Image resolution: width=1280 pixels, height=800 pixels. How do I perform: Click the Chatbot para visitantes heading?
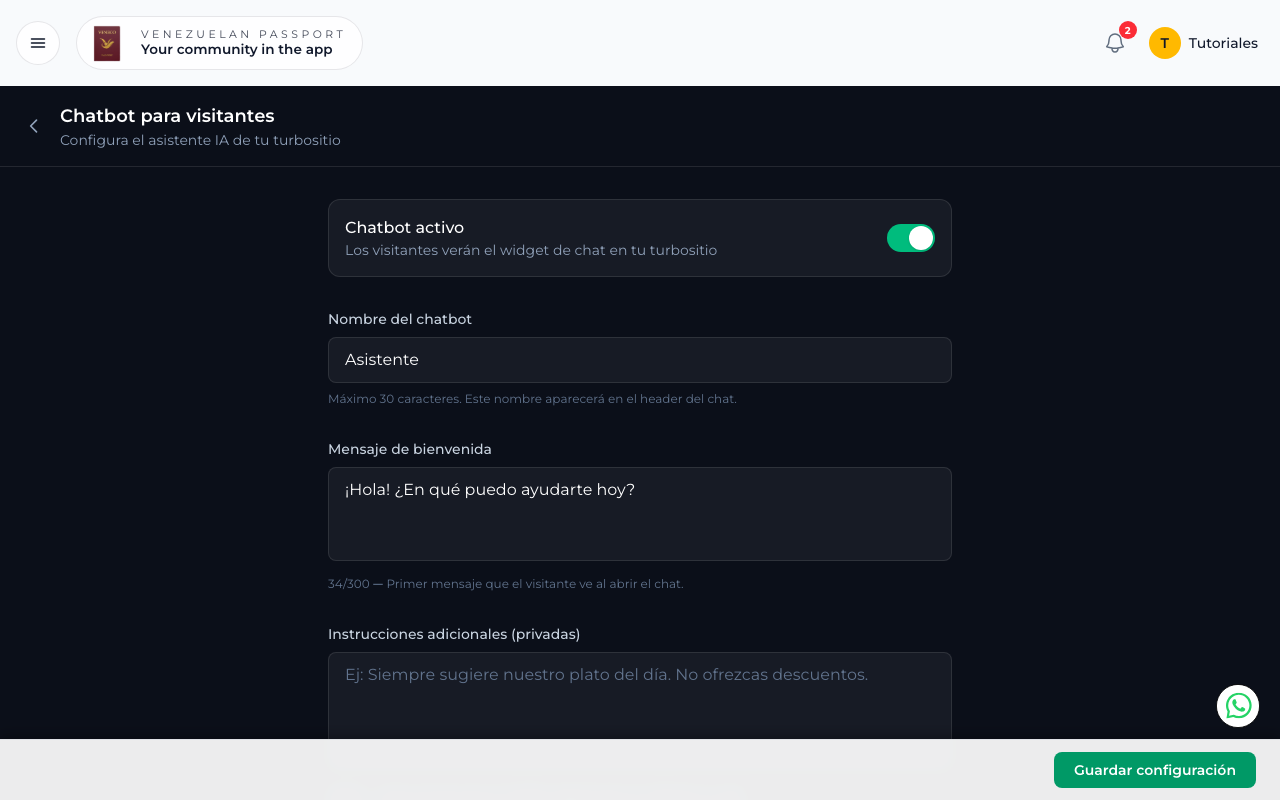point(167,116)
